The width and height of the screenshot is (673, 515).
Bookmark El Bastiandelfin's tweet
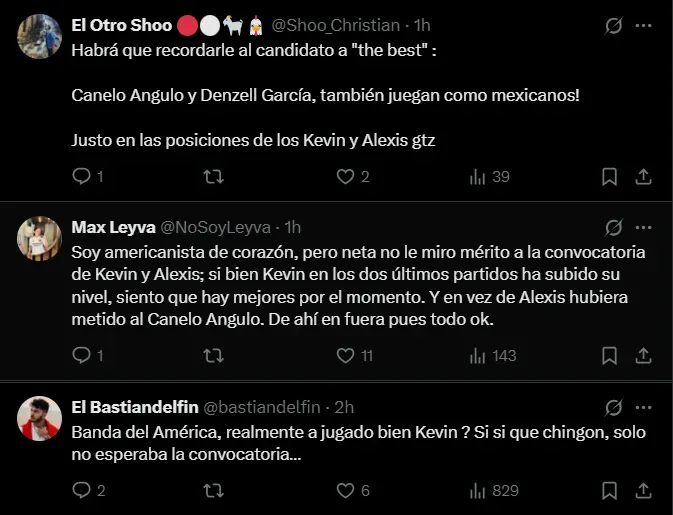click(609, 491)
